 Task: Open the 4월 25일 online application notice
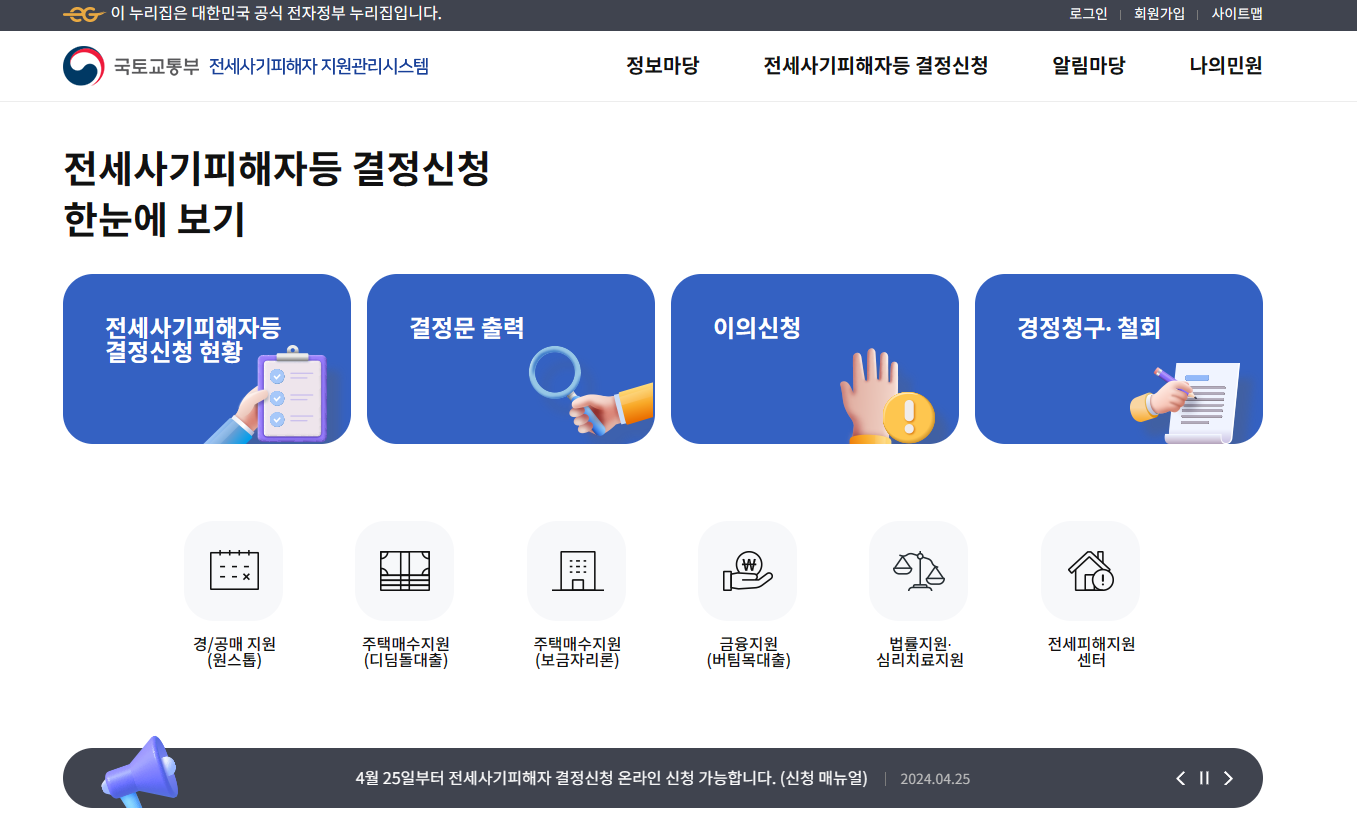click(x=611, y=778)
